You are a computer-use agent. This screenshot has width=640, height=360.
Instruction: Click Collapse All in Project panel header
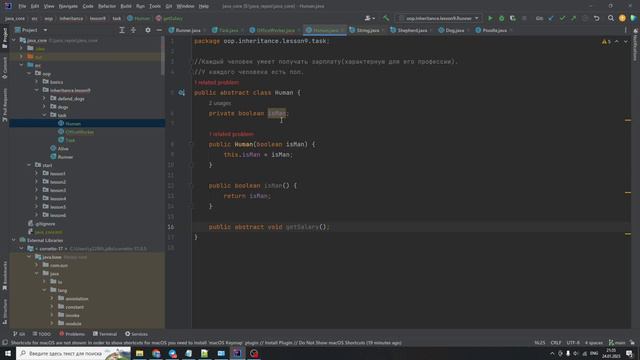[133, 30]
